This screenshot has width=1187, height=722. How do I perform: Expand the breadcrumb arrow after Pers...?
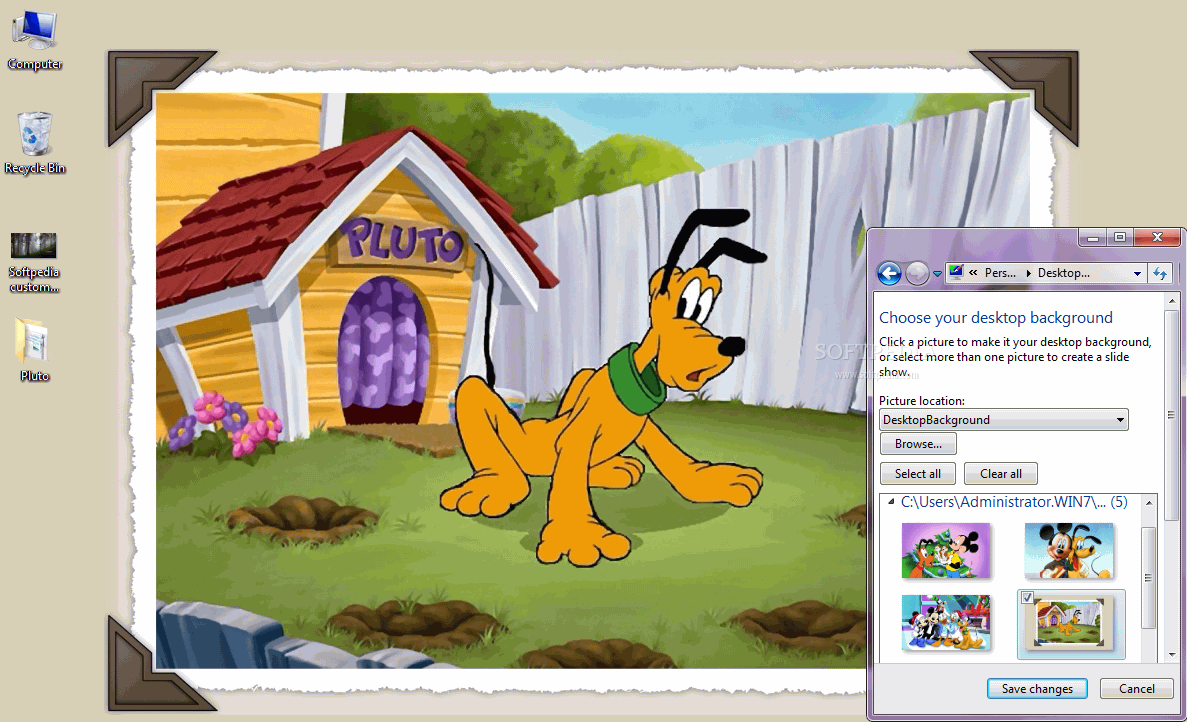point(1028,273)
